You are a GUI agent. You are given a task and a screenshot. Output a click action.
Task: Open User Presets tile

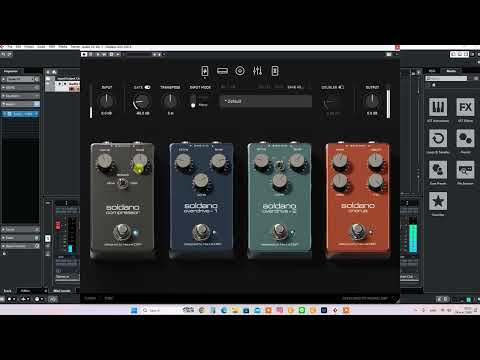438,170
